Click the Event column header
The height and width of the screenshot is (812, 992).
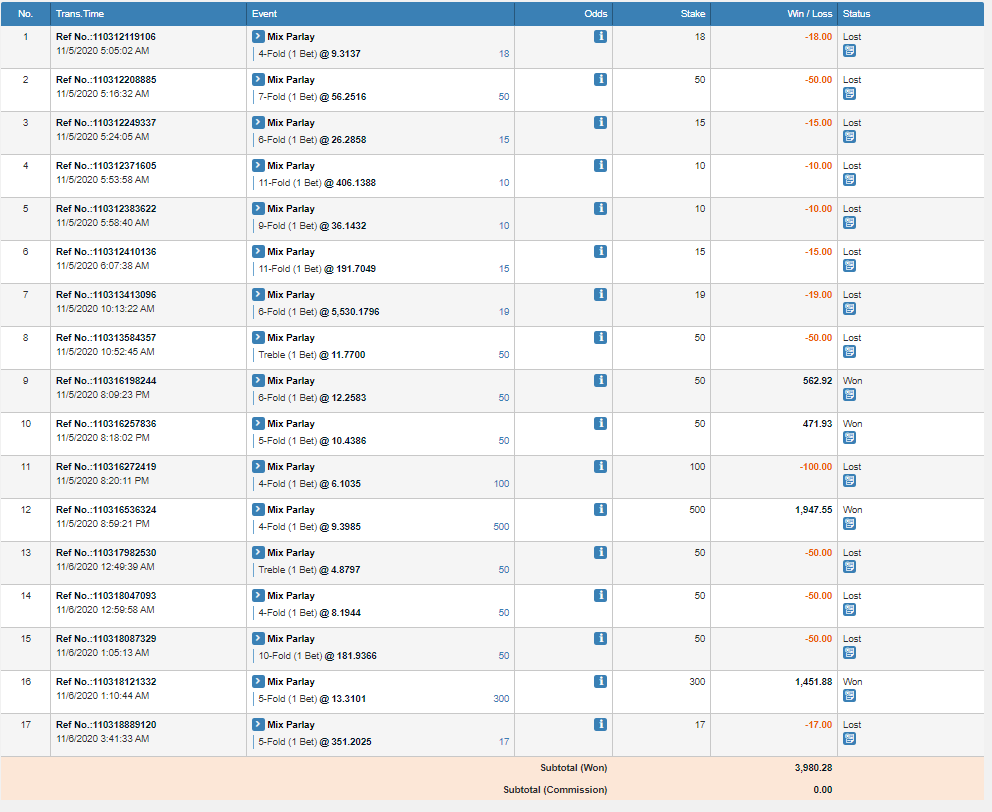pos(380,14)
